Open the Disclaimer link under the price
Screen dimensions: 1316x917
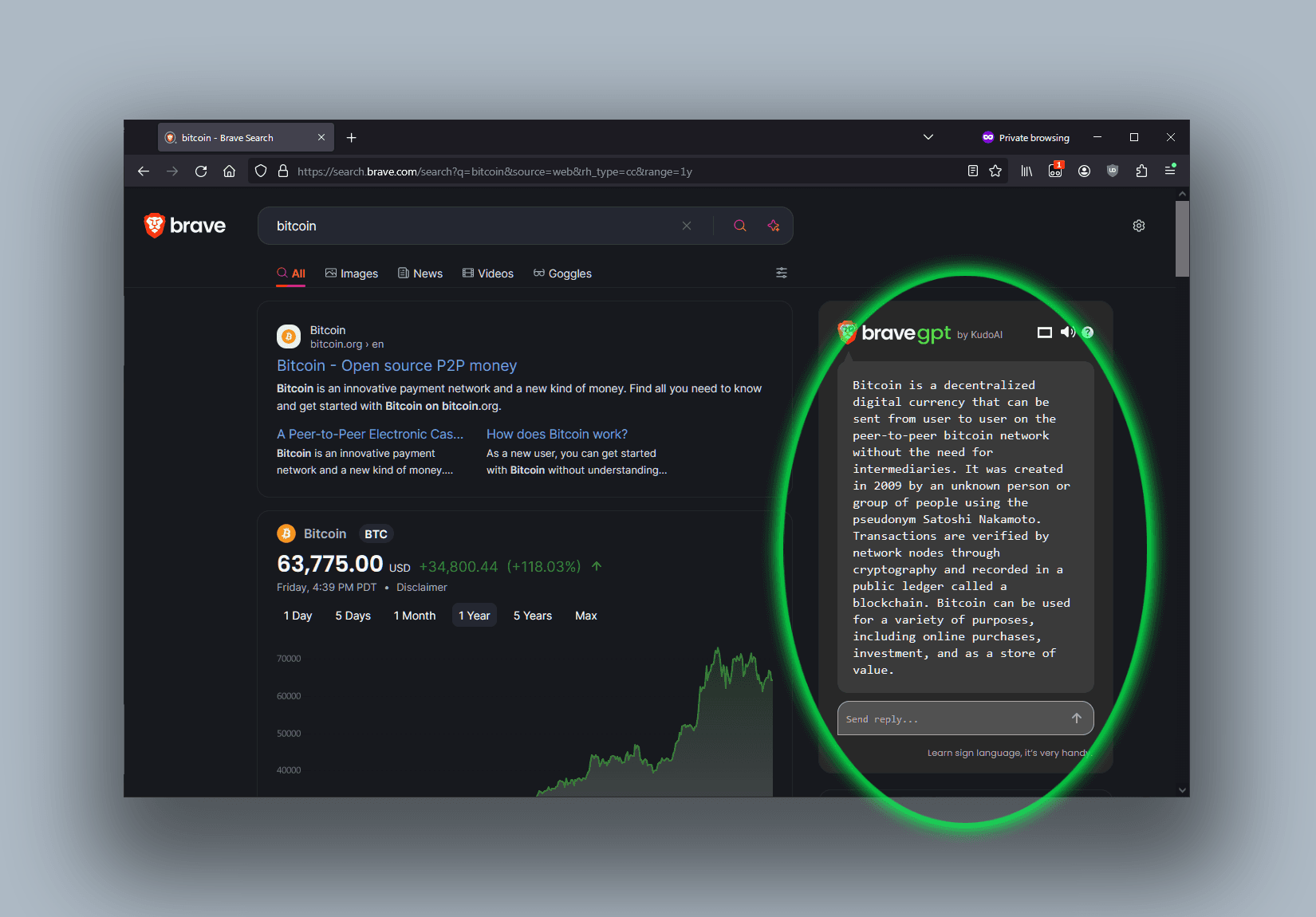[421, 588]
